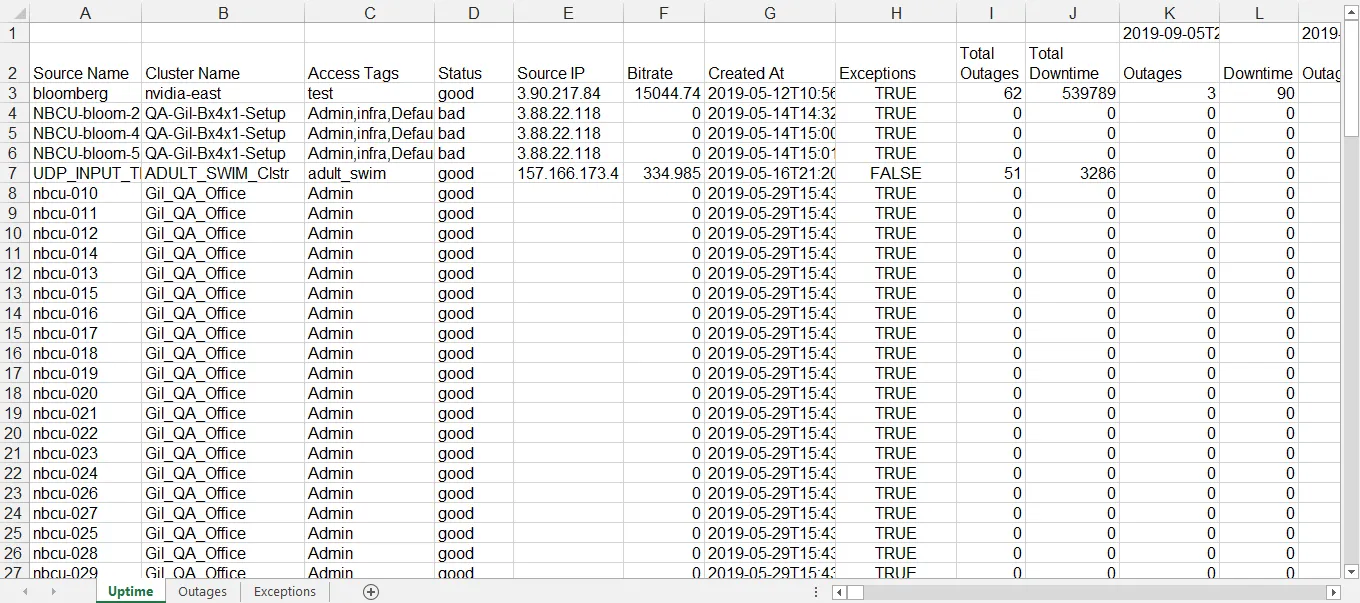Select the 'adult_swim' access tag cell
Image resolution: width=1360 pixels, height=603 pixels.
[370, 173]
